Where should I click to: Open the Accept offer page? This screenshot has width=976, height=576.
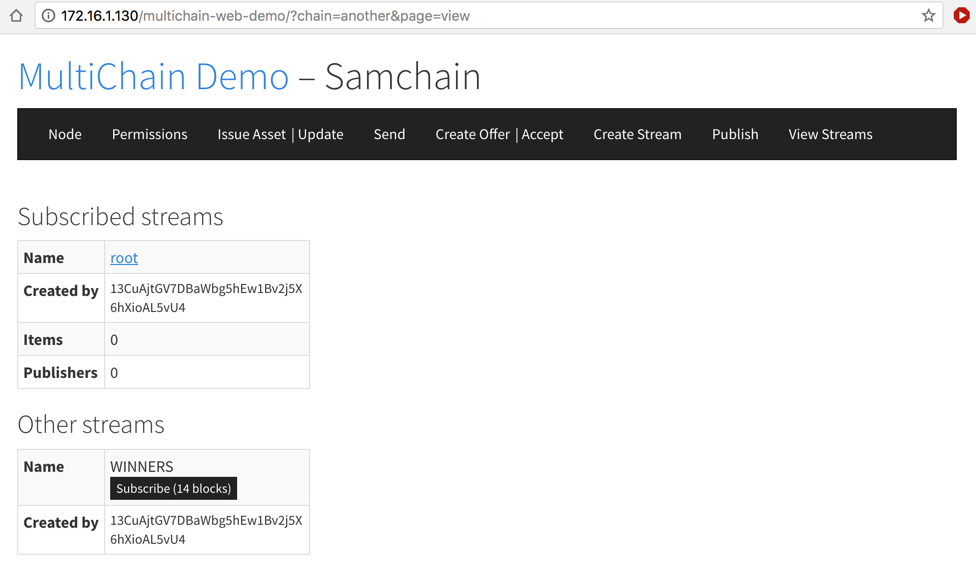(542, 135)
